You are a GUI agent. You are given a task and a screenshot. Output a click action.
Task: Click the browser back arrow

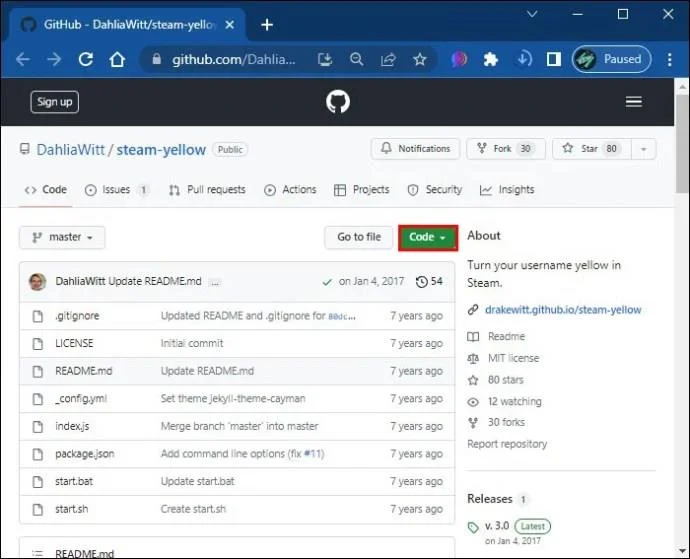click(22, 59)
